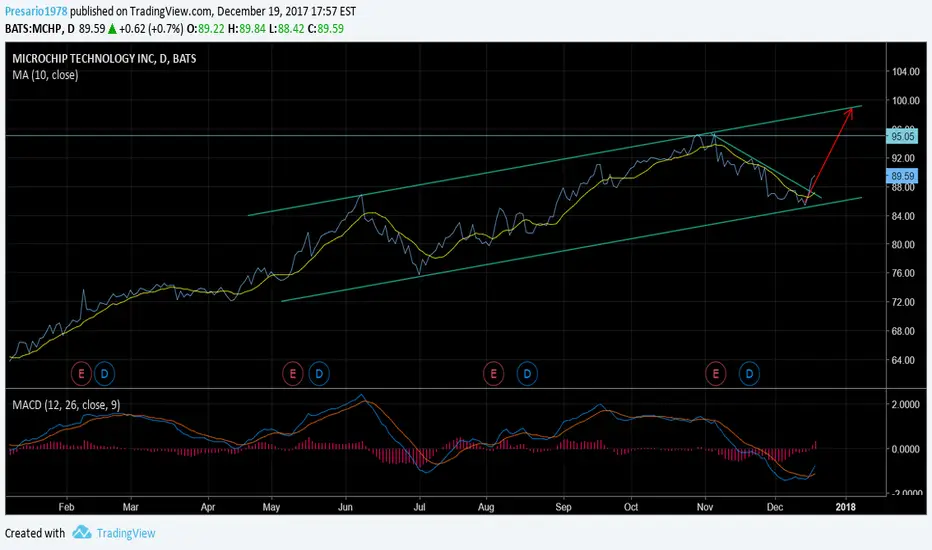Open the dividend marker D near May
Screen dimensions: 932x550
[x=319, y=373]
